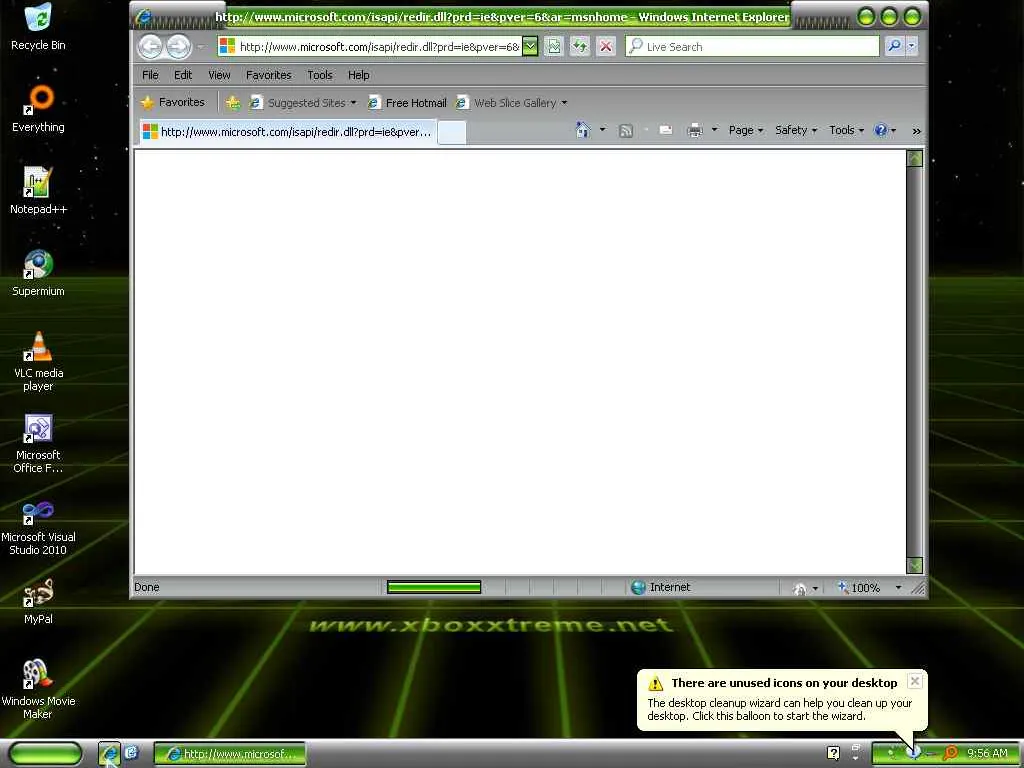Open the View menu
Viewport: 1024px width, 768px height.
coord(219,75)
